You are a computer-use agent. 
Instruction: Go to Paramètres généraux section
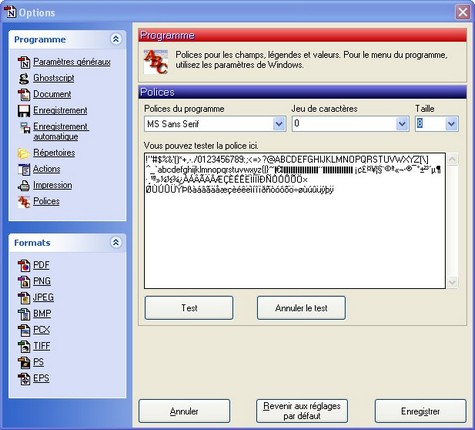pos(72,62)
